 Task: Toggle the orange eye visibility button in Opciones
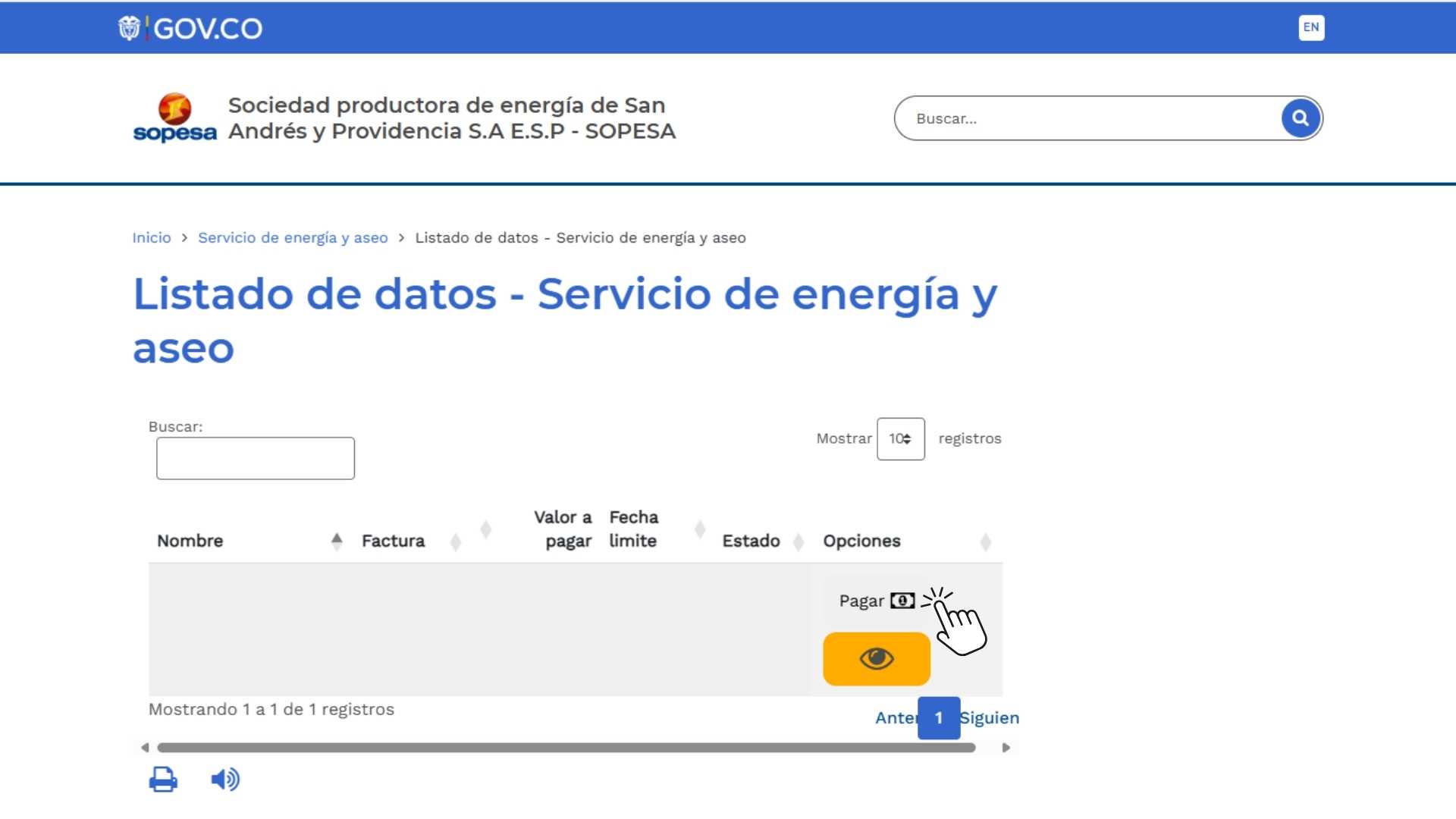(x=876, y=658)
